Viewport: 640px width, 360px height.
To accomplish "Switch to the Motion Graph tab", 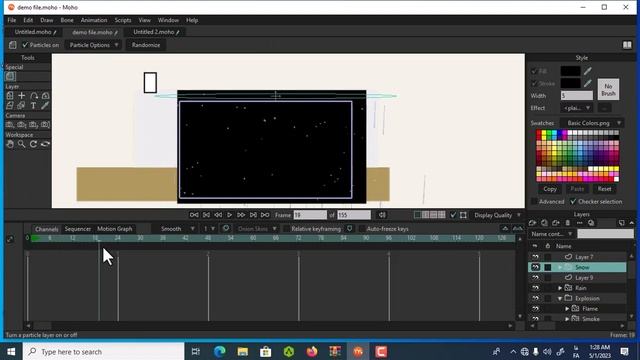I will click(x=115, y=229).
